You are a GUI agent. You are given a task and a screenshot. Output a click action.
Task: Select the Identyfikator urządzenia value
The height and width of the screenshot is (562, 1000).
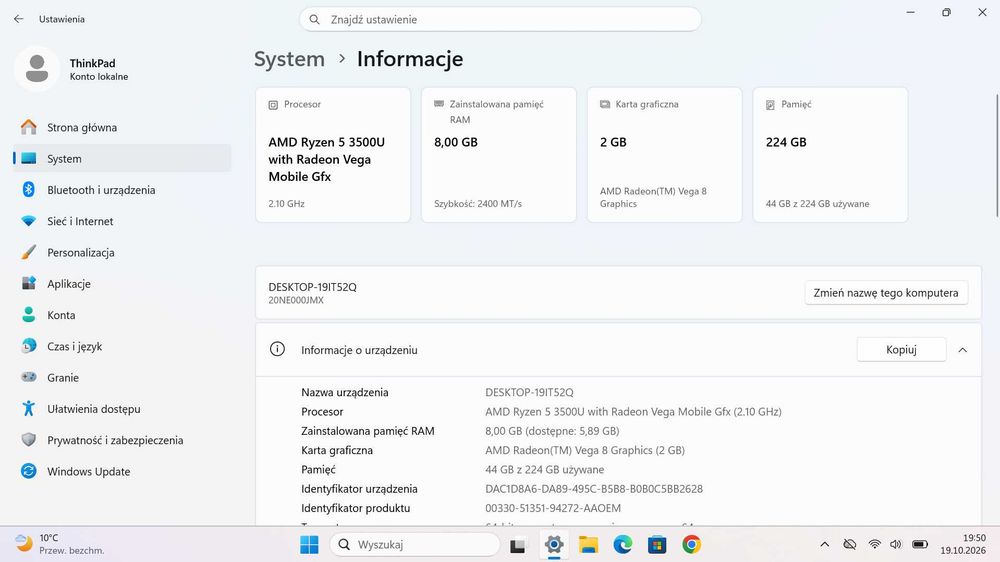594,489
